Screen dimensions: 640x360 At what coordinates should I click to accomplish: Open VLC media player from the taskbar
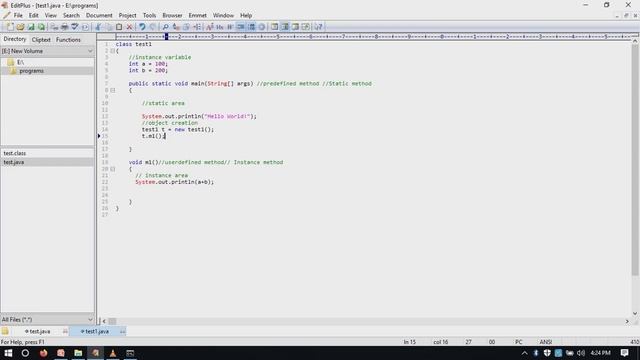point(113,353)
